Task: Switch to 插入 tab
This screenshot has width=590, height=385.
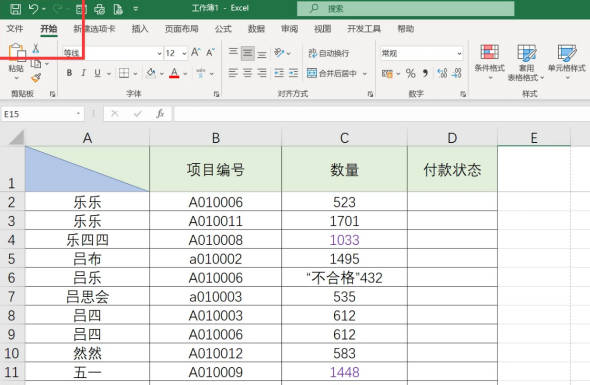Action: (x=140, y=29)
